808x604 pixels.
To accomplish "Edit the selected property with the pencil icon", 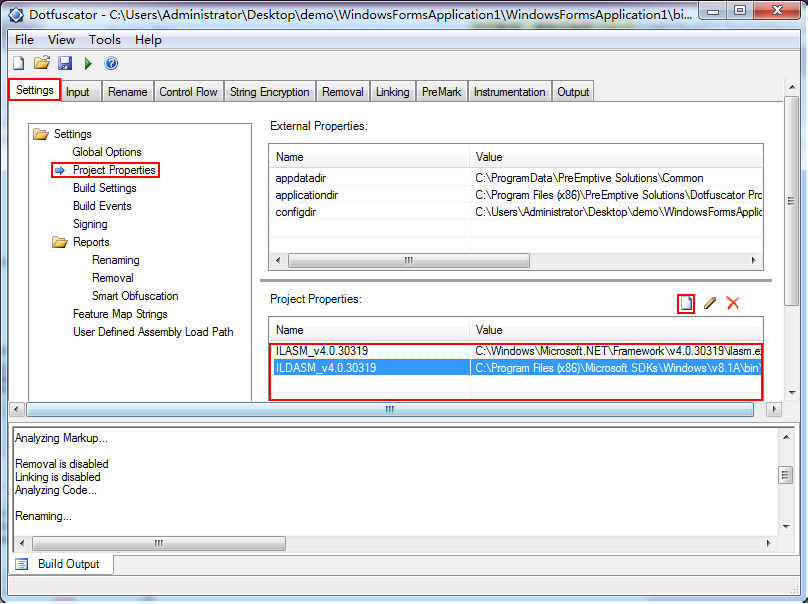I will click(710, 303).
